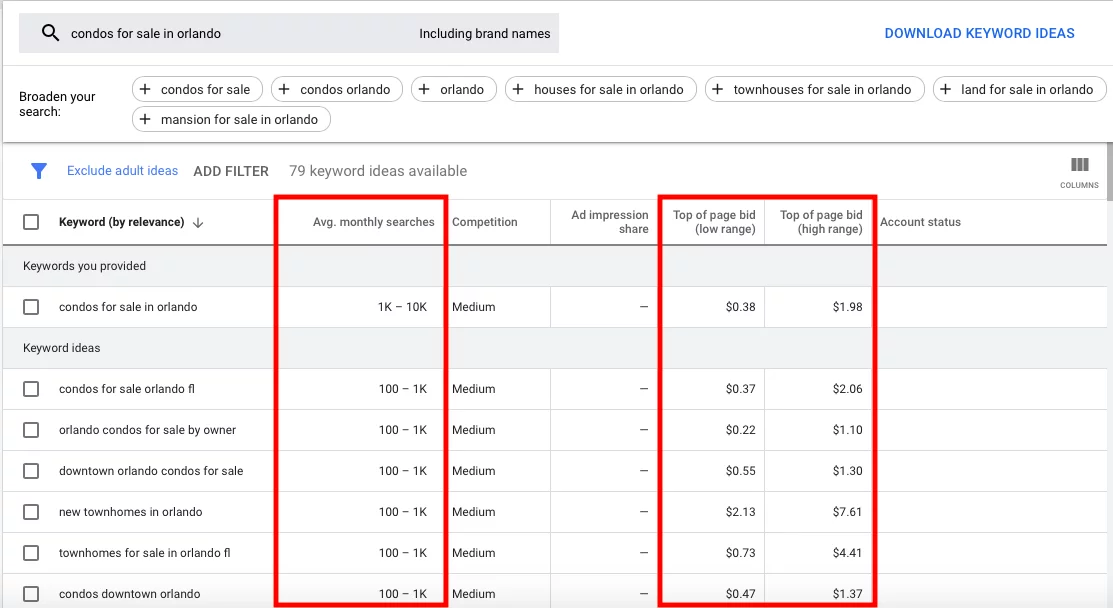Open the COLUMNS settings icon
This screenshot has height=608, width=1113.
[1079, 163]
